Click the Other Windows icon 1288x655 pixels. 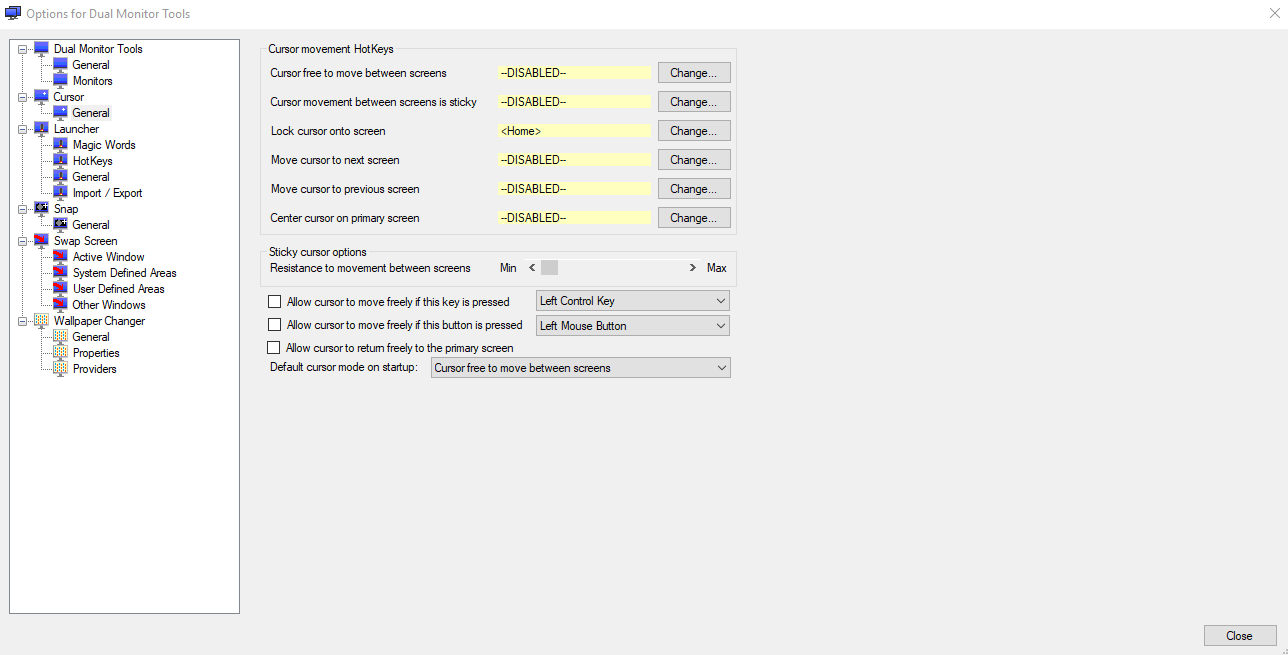60,305
